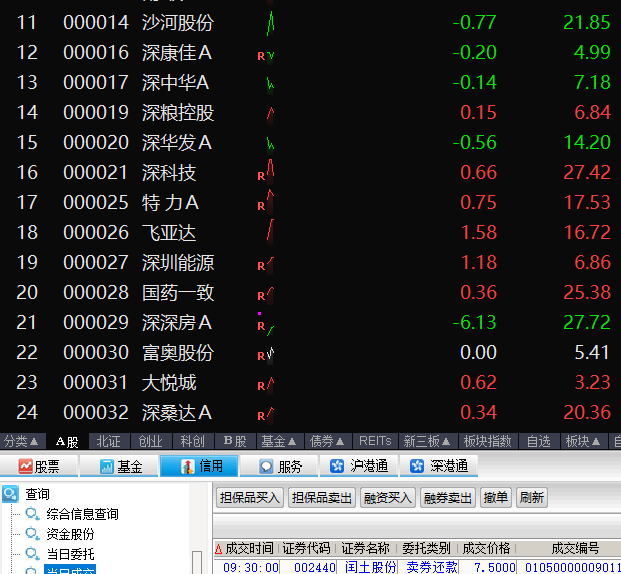Click the query tree scrollbar
The width and height of the screenshot is (621, 574).
click(197, 562)
